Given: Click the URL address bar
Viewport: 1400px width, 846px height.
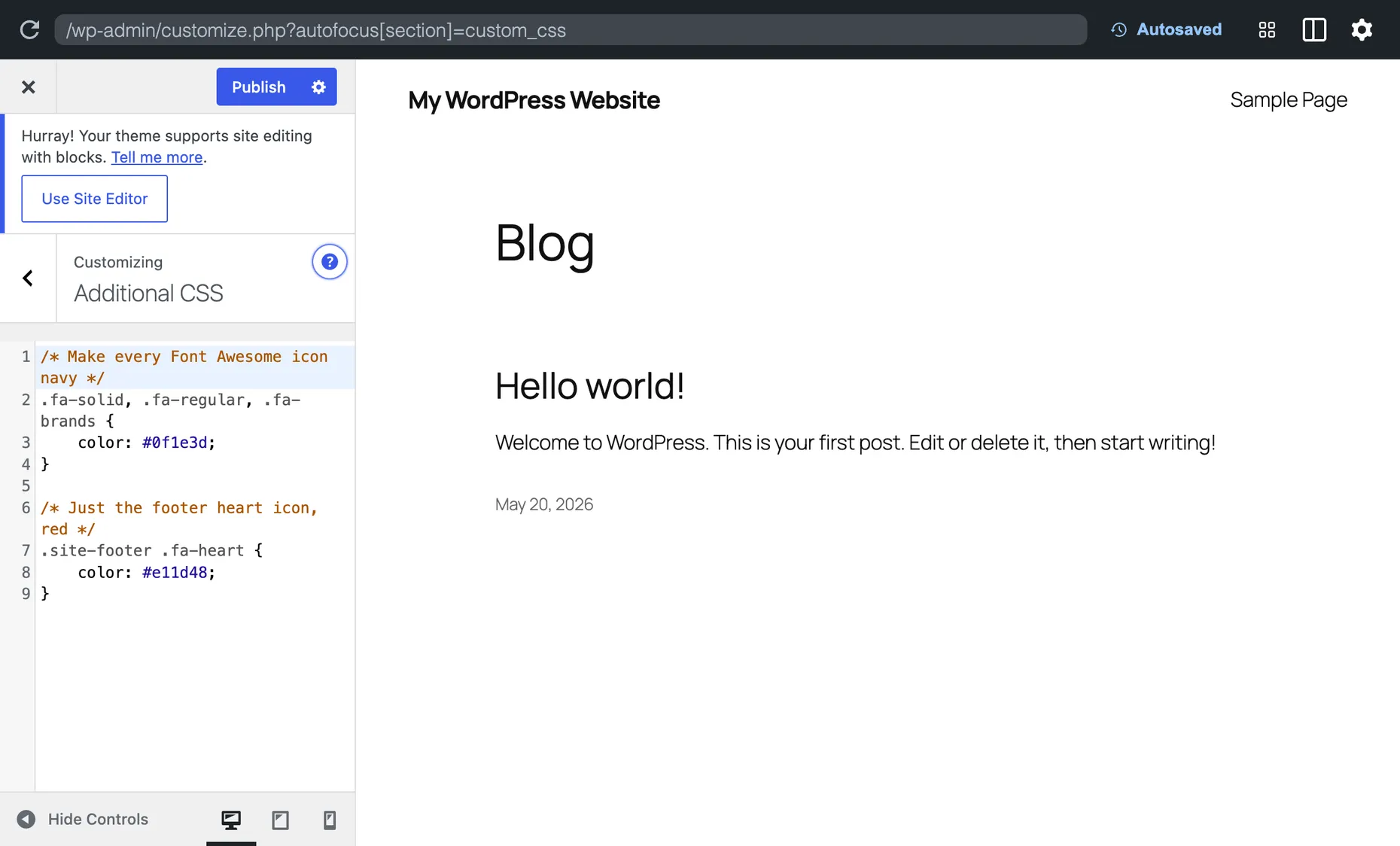Looking at the screenshot, I should (x=571, y=30).
